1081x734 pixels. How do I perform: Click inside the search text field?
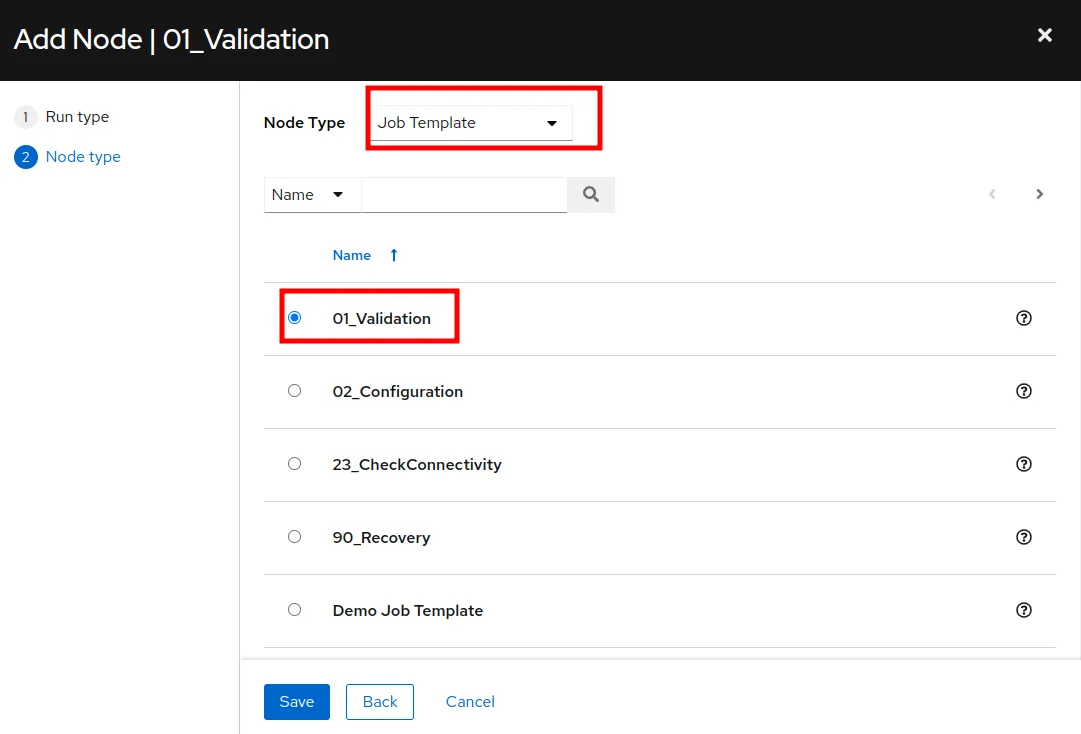463,195
